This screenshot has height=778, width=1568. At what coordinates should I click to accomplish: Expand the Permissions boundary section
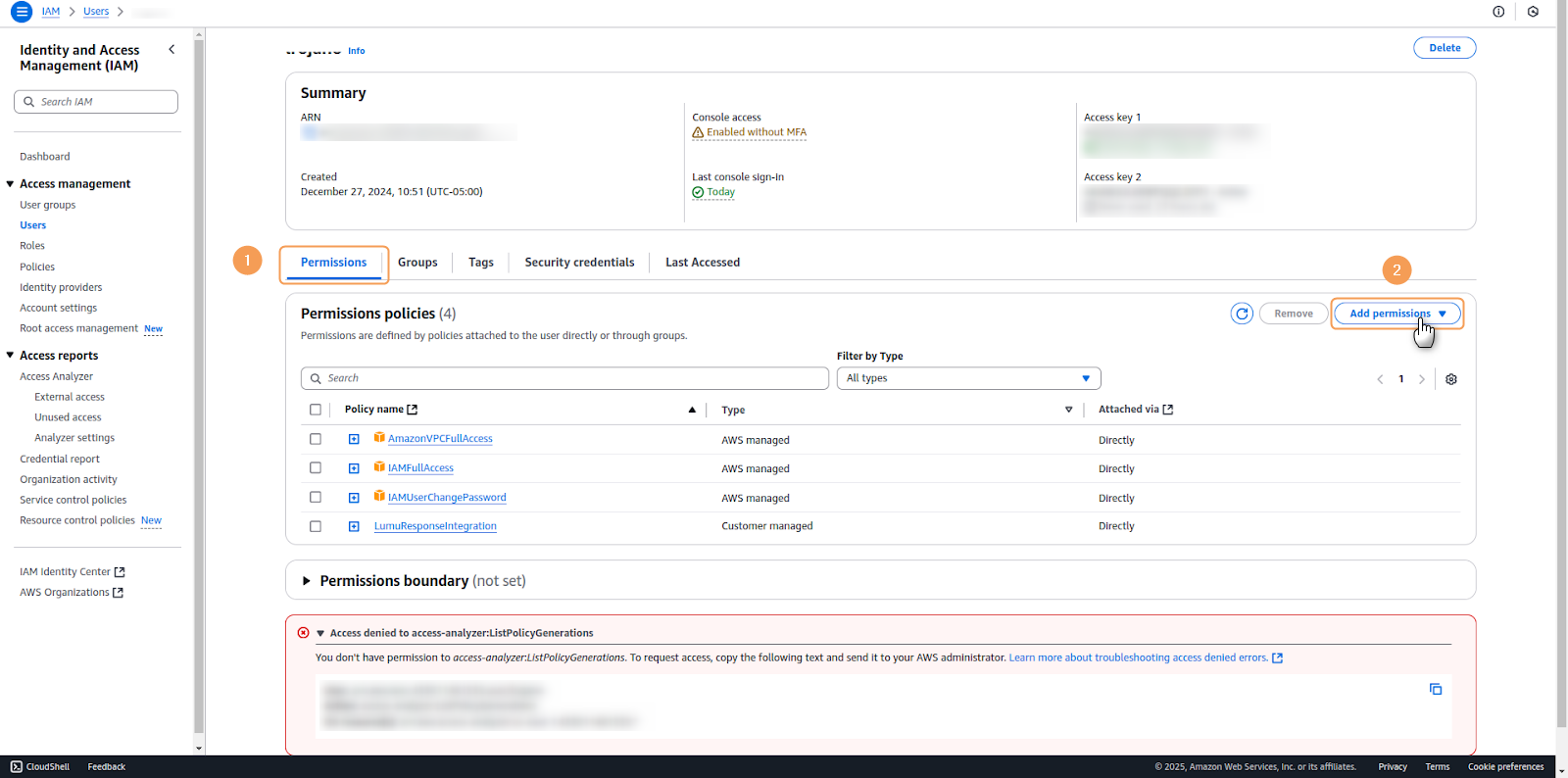[307, 581]
